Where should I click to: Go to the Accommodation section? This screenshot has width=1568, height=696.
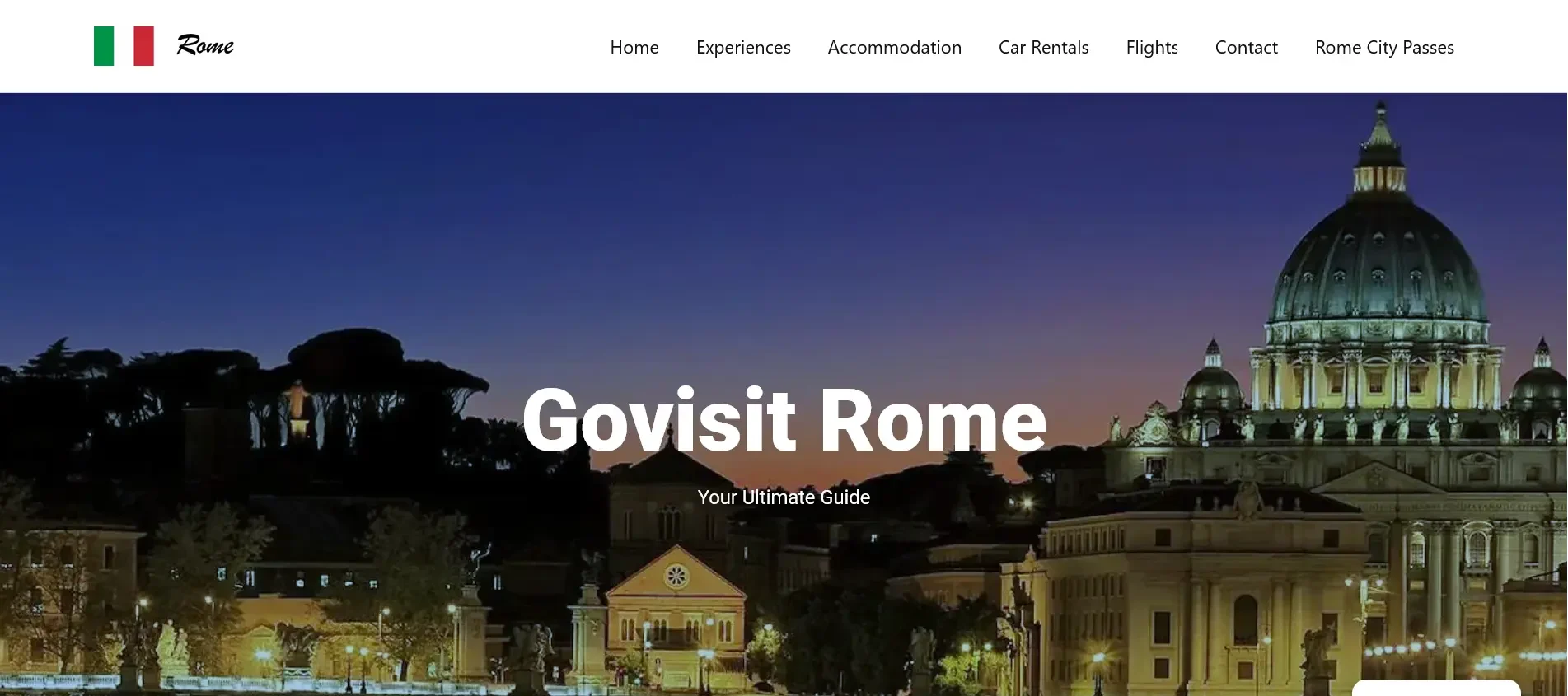coord(895,48)
